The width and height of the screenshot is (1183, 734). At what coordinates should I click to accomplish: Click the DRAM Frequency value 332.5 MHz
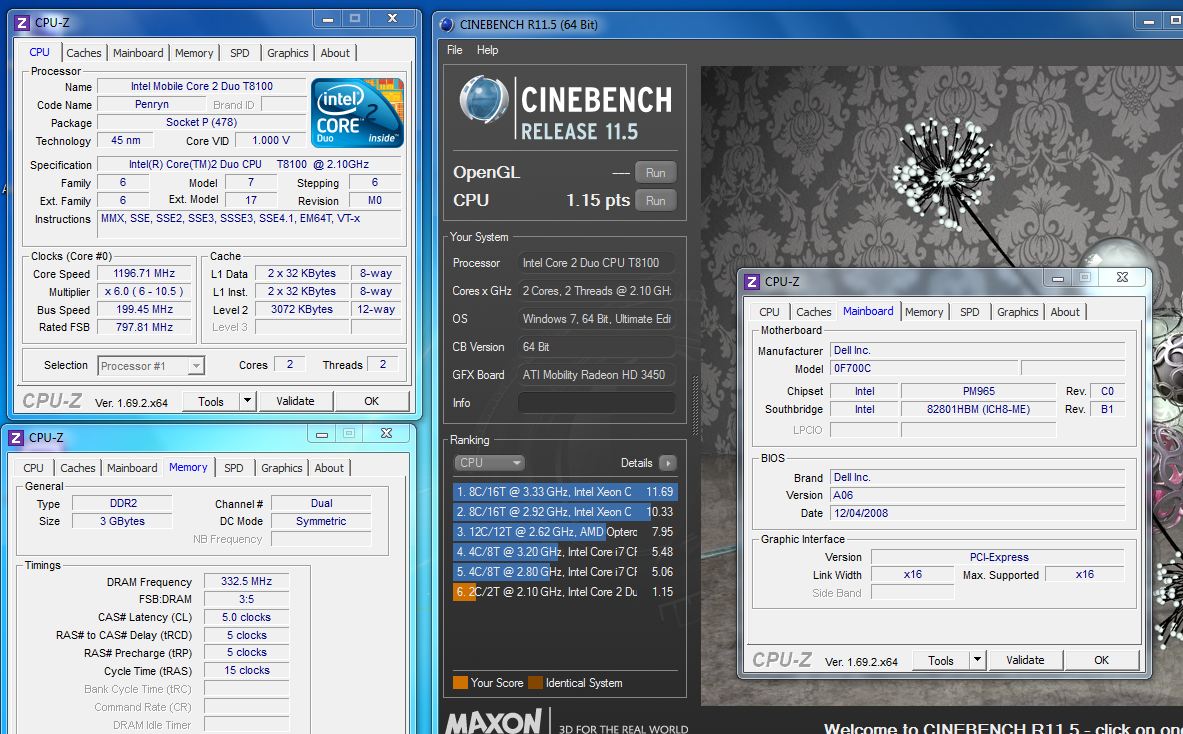247,582
